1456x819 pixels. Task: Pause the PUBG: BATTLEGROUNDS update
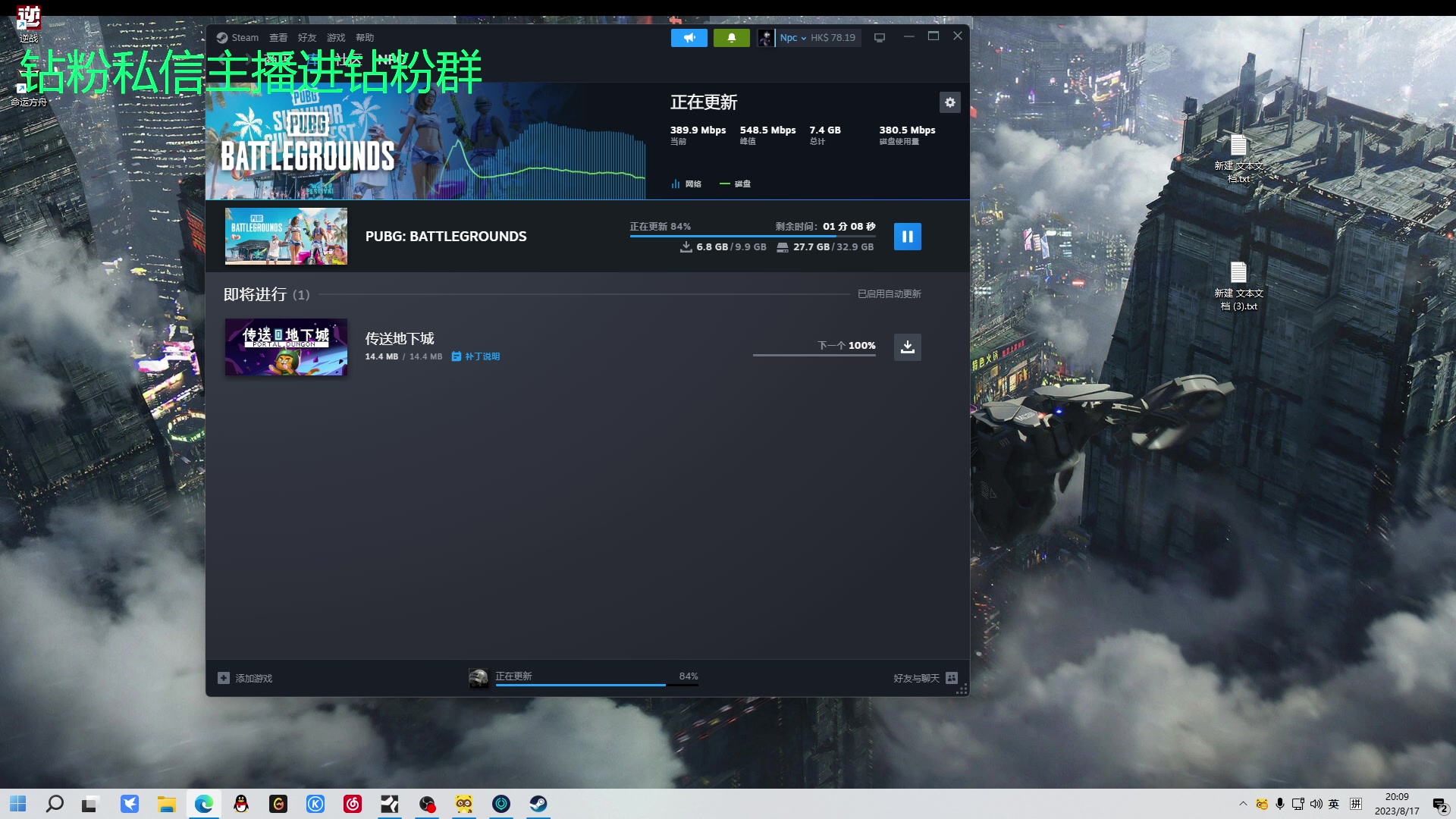907,237
